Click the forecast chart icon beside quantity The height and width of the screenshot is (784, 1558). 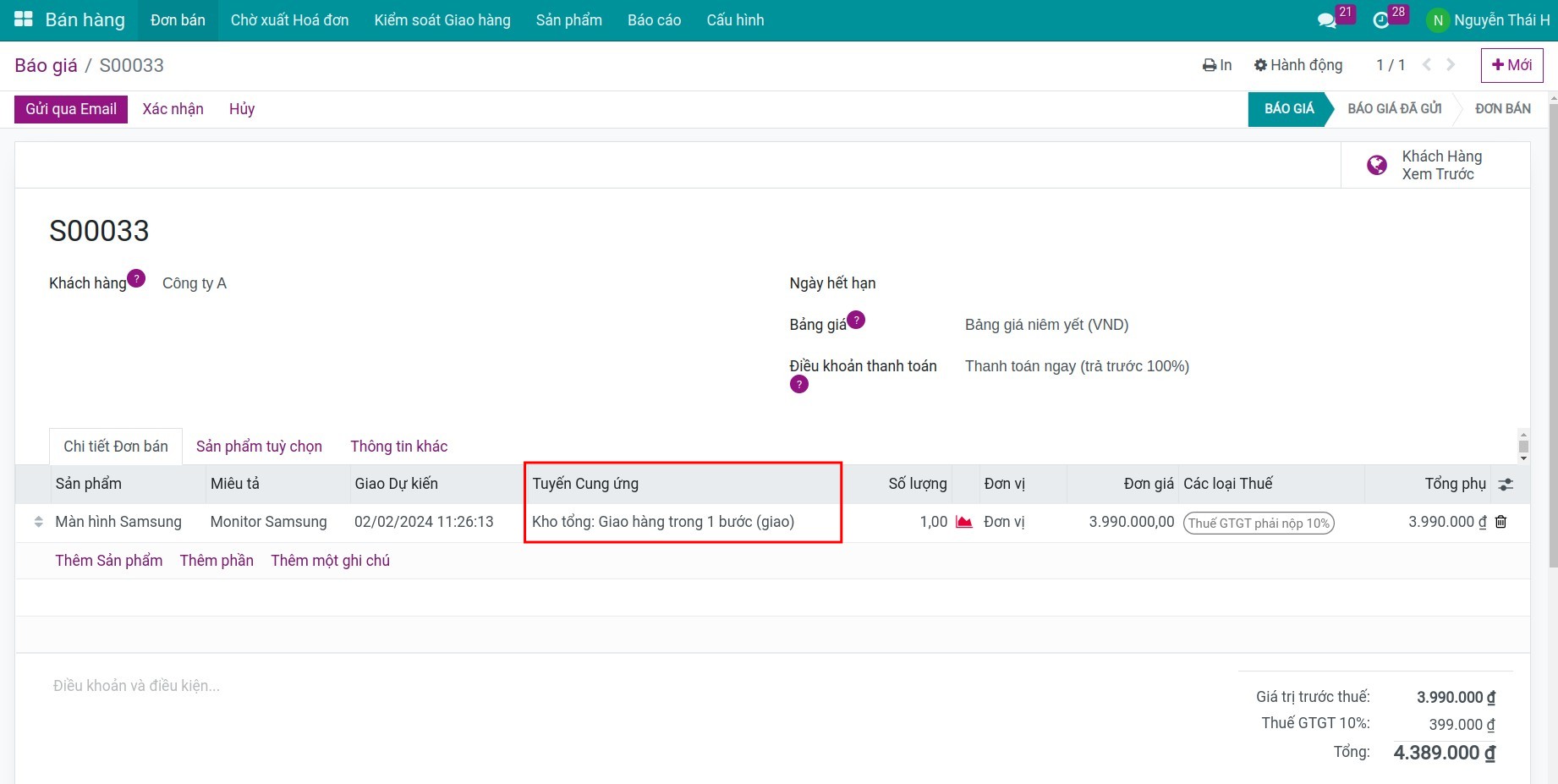pyautogui.click(x=963, y=522)
